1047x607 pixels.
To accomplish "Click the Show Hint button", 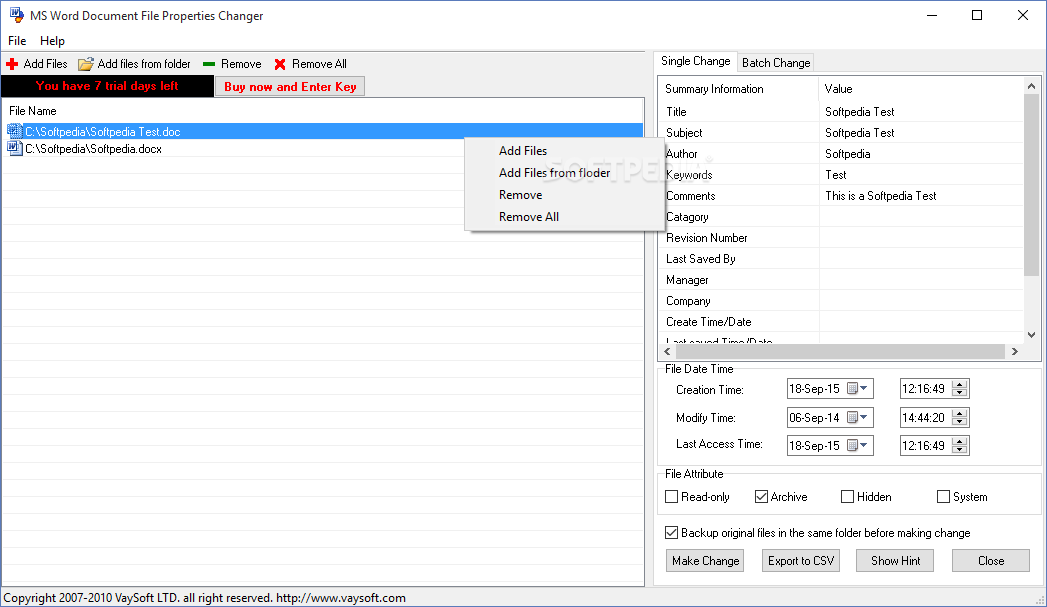I will pos(895,561).
